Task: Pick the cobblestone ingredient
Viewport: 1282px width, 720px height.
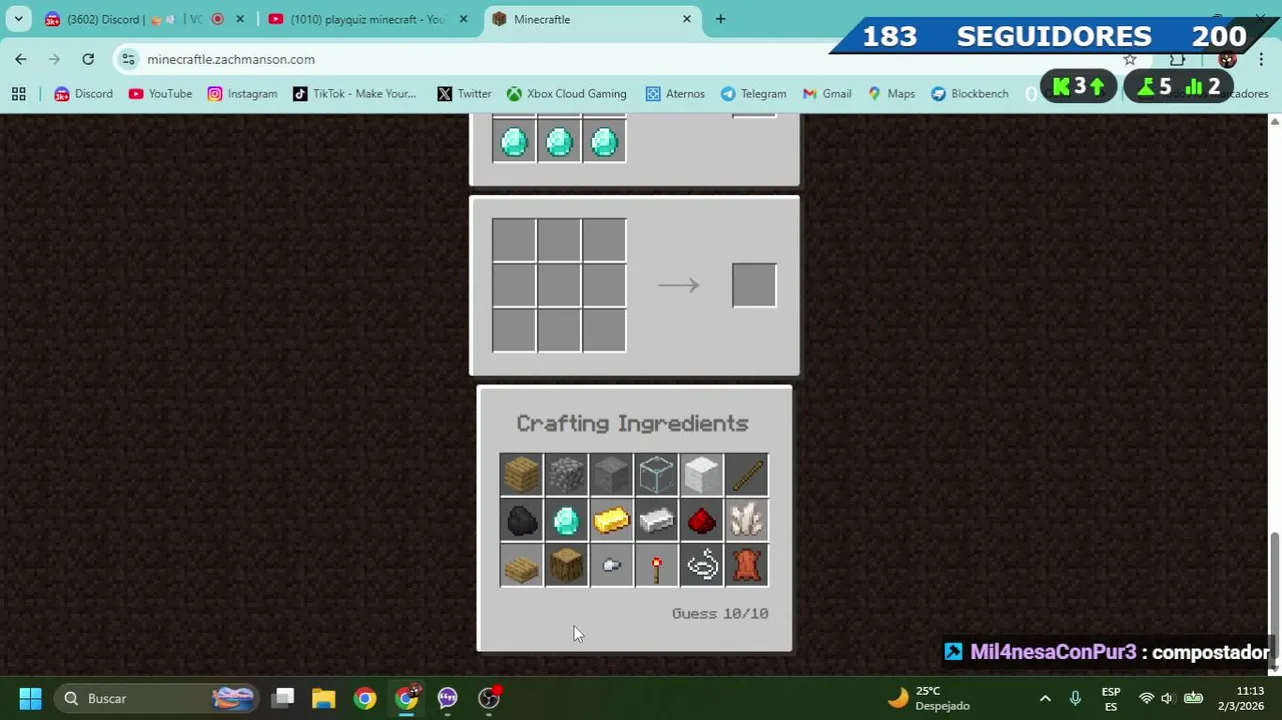Action: (566, 475)
